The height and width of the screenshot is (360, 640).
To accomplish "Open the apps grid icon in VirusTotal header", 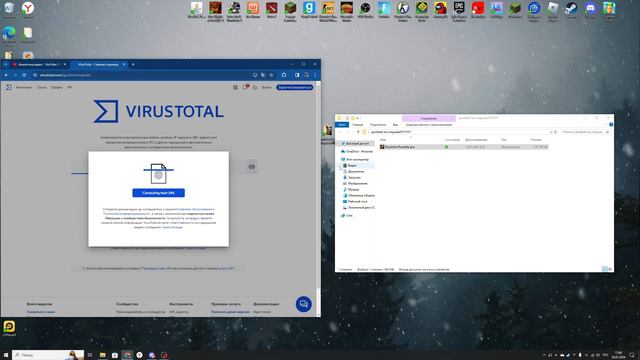I will click(236, 87).
